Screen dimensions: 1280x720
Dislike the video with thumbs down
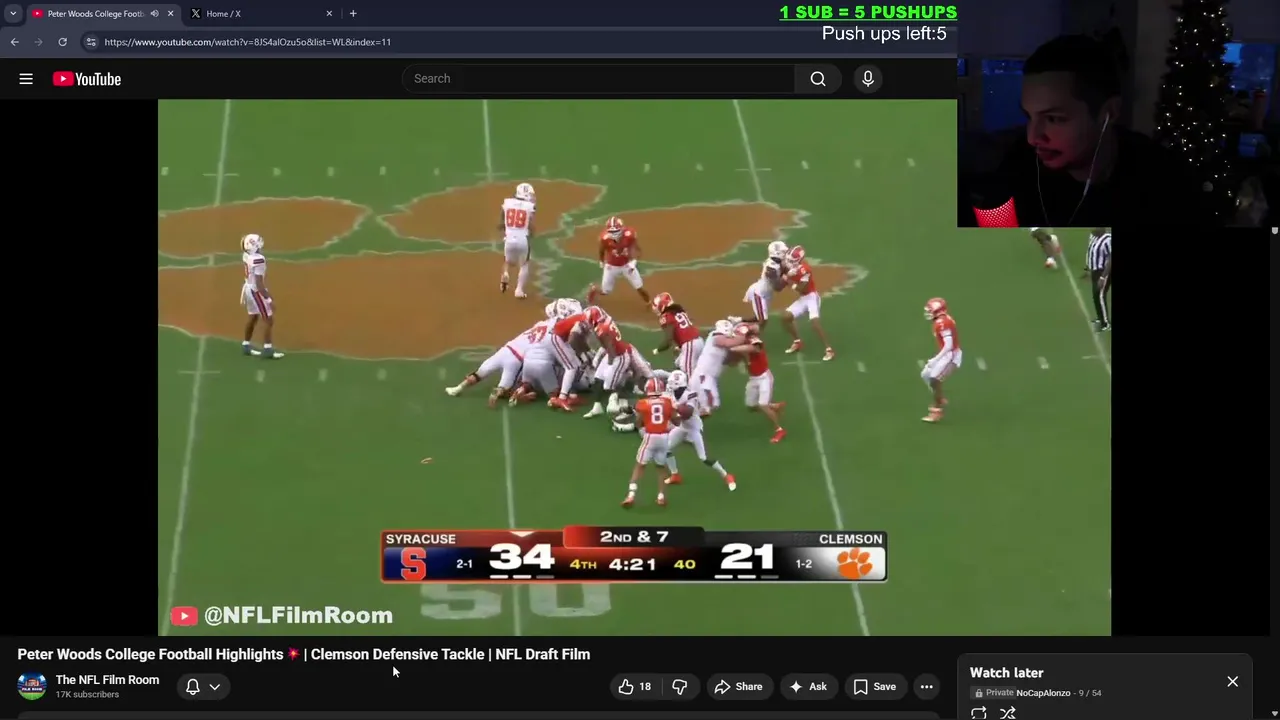pos(679,687)
